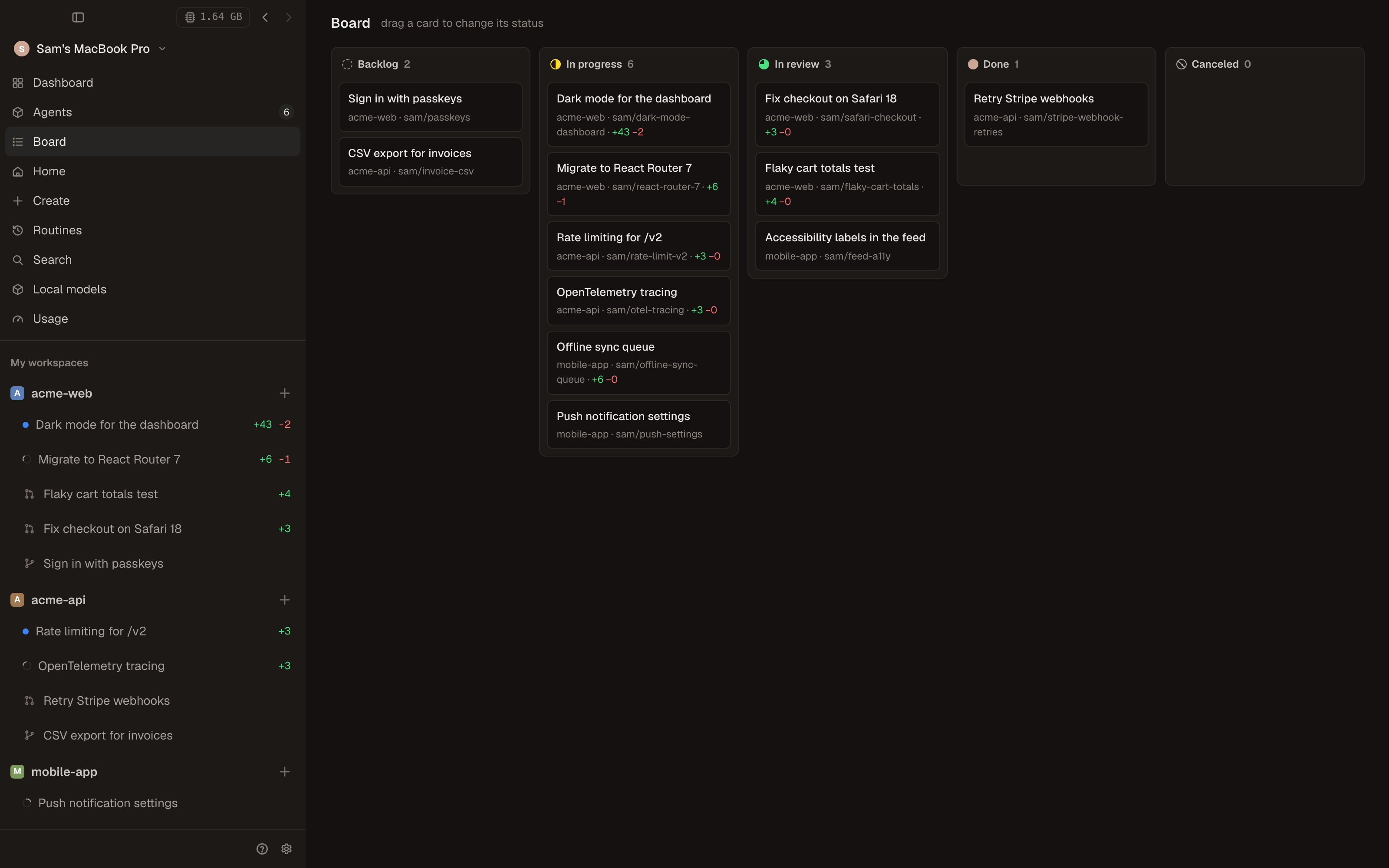Viewport: 1389px width, 868px height.
Task: Click the Canceled column header
Action: click(1214, 64)
